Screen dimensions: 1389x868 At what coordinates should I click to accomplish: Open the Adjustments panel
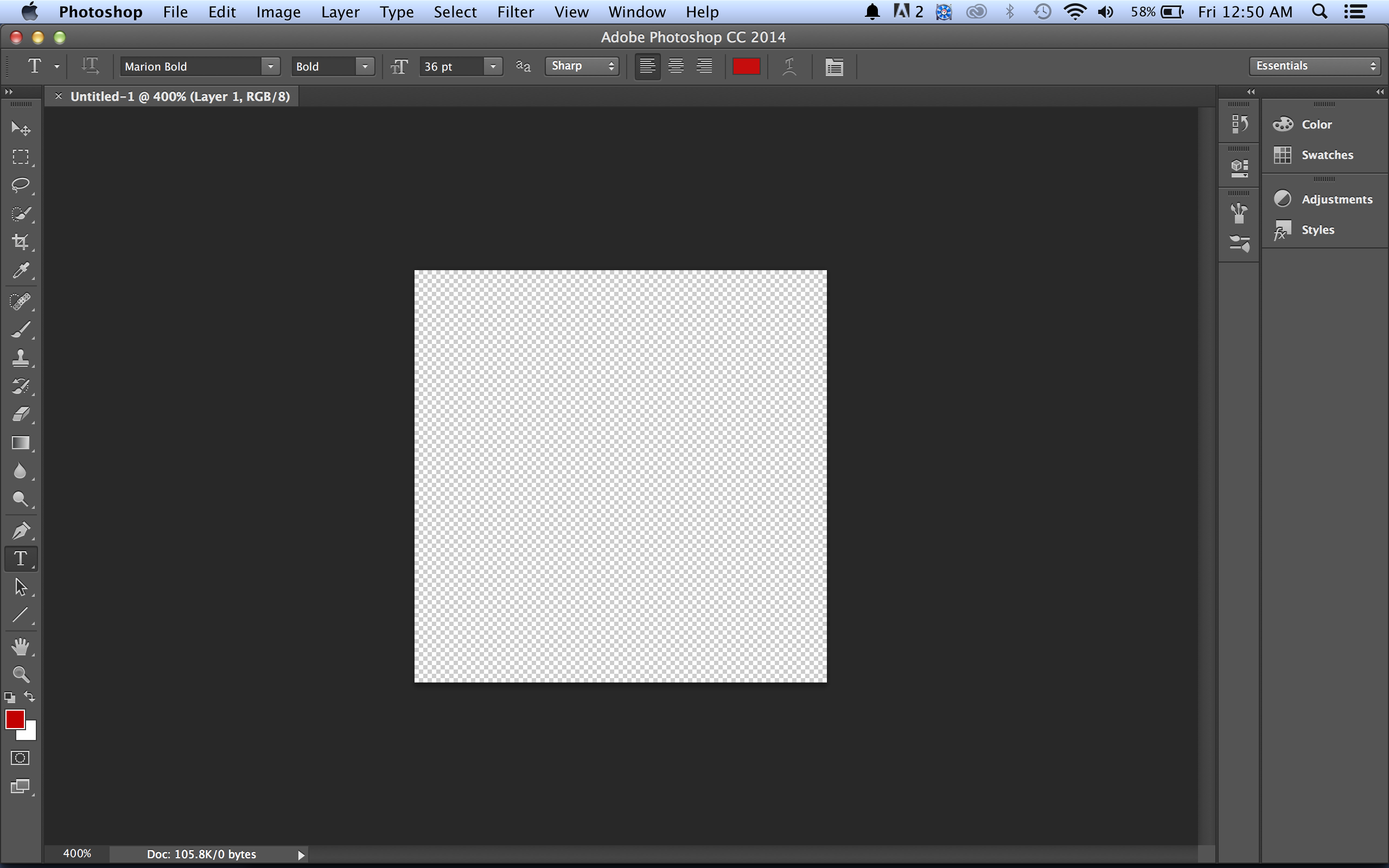coord(1336,199)
